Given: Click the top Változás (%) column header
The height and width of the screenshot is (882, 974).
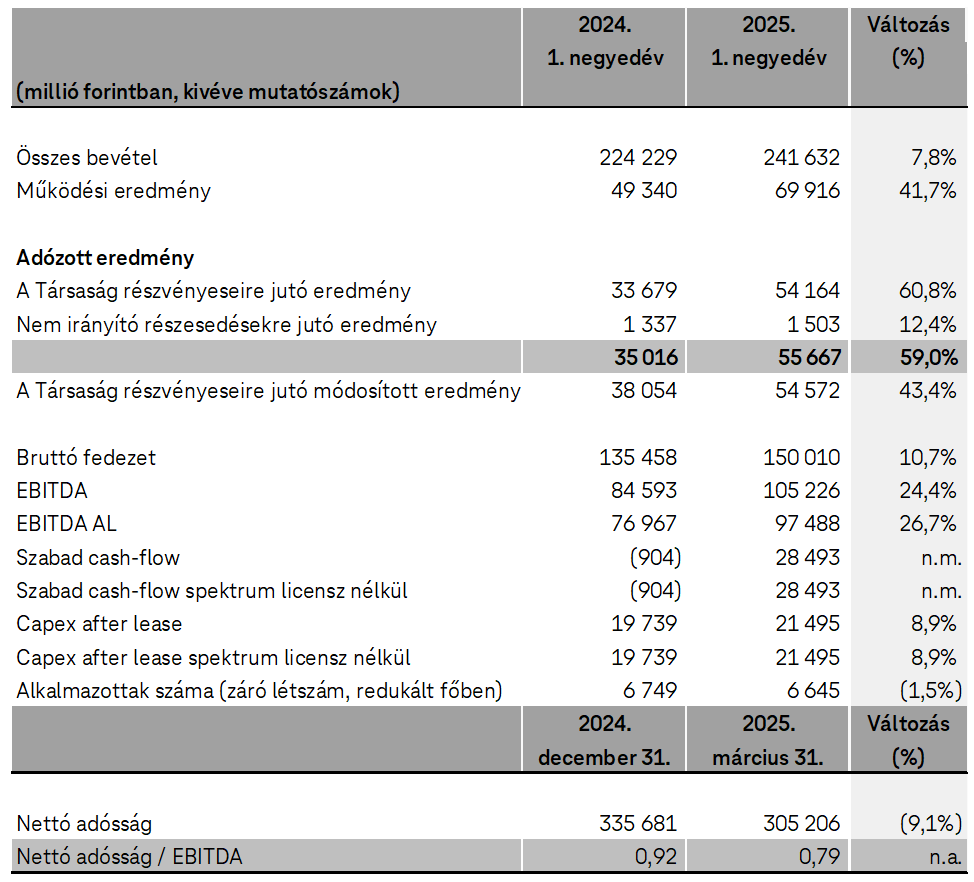Looking at the screenshot, I should [x=908, y=42].
